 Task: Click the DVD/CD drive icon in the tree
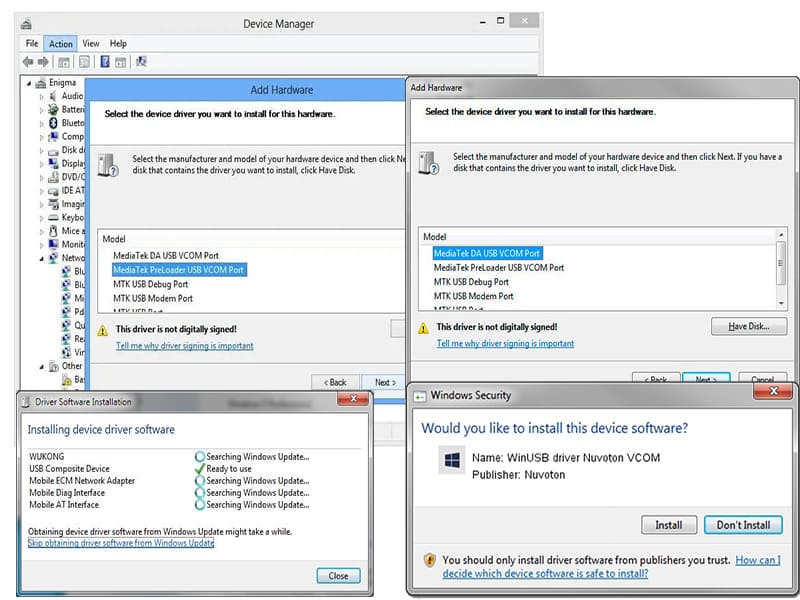click(x=53, y=177)
